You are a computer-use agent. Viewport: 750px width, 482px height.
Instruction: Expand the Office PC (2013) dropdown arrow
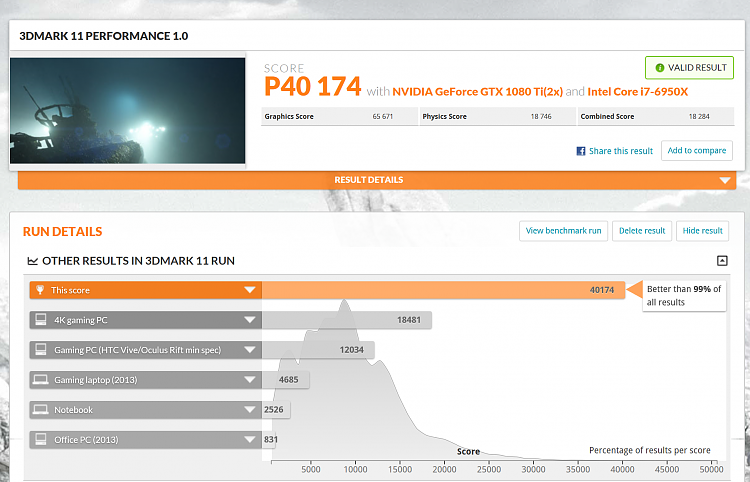point(250,439)
